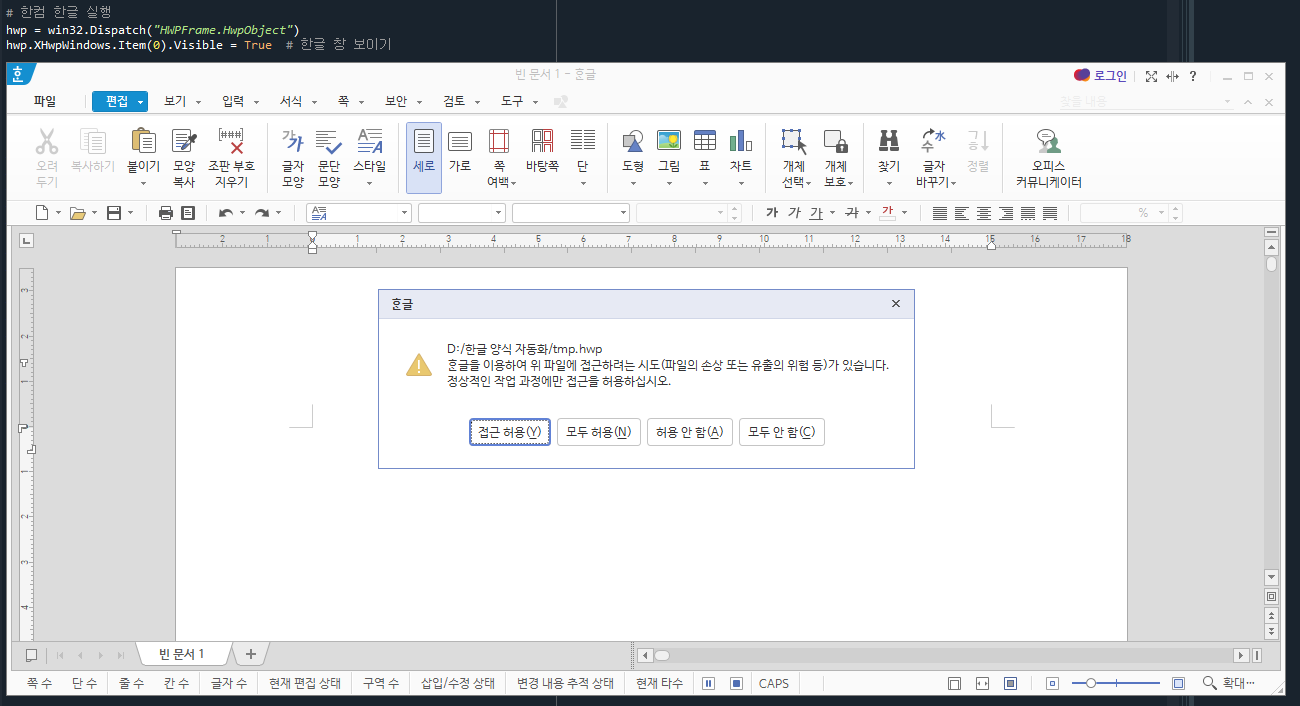Click 접근 허용(Y) button in dialog
The width and height of the screenshot is (1300, 706).
510,432
